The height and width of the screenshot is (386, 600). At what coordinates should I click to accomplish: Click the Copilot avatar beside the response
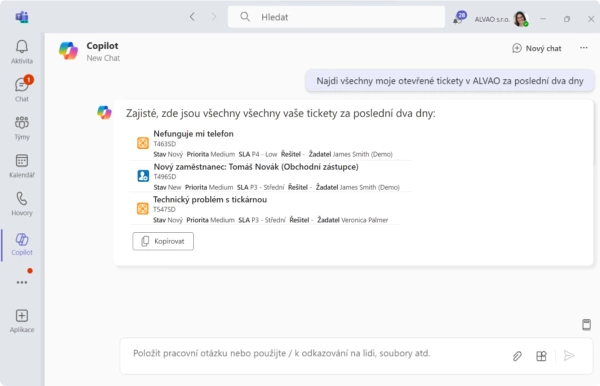[x=104, y=112]
